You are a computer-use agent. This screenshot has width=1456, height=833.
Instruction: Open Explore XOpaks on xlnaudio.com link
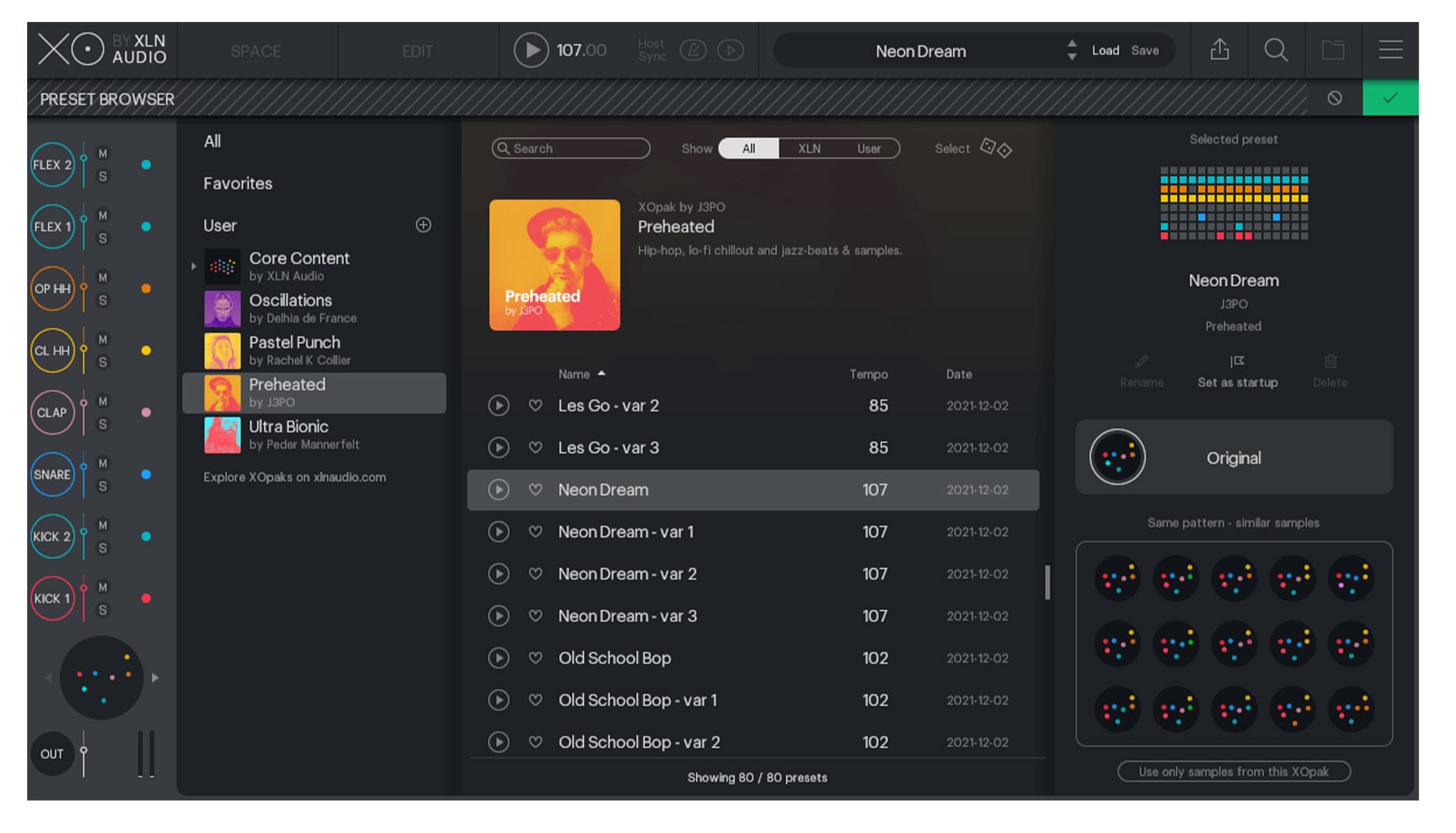click(x=295, y=478)
